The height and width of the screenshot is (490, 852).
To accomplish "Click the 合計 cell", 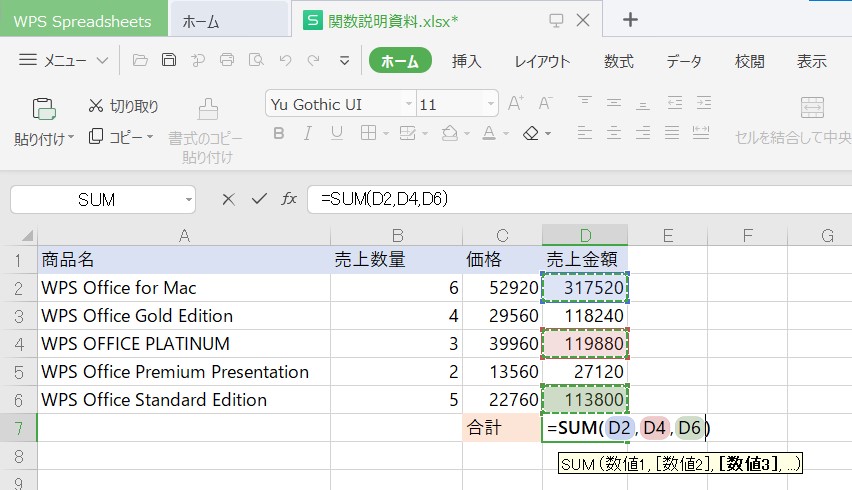I will pyautogui.click(x=502, y=428).
